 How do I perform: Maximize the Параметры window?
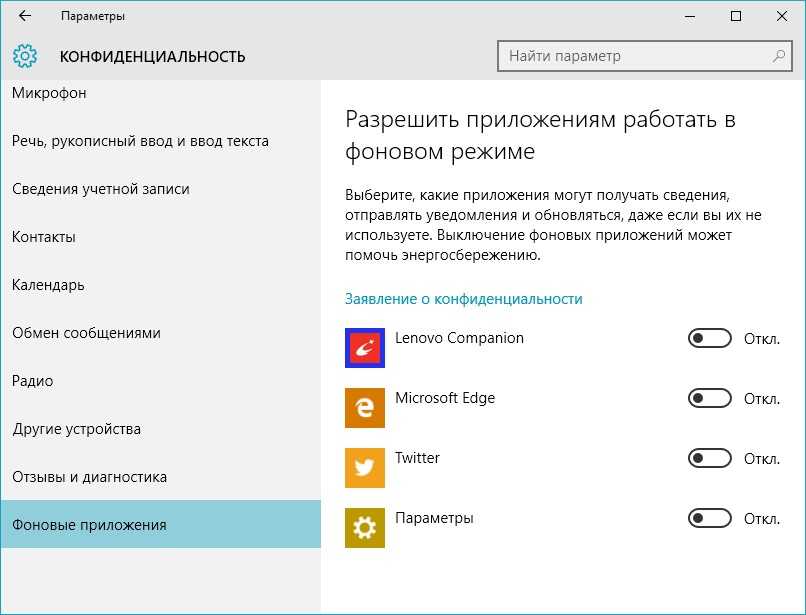click(x=736, y=16)
